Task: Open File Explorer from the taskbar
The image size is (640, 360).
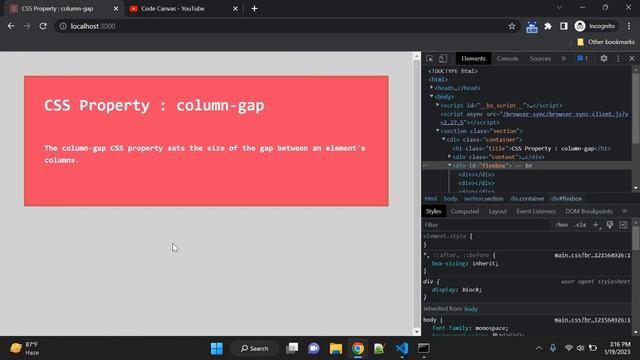Action: coord(336,349)
